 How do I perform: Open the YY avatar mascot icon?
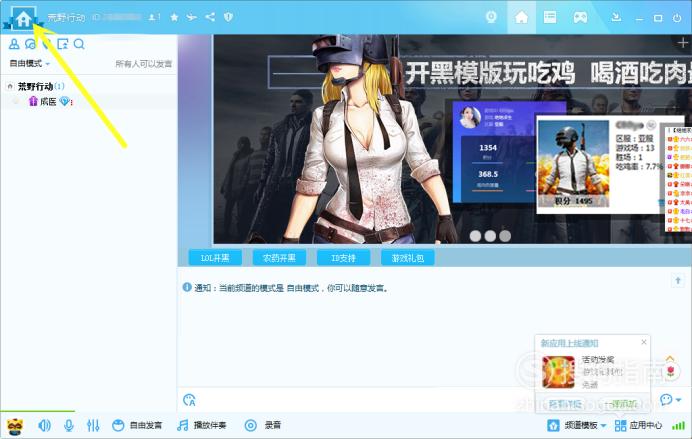pos(15,426)
